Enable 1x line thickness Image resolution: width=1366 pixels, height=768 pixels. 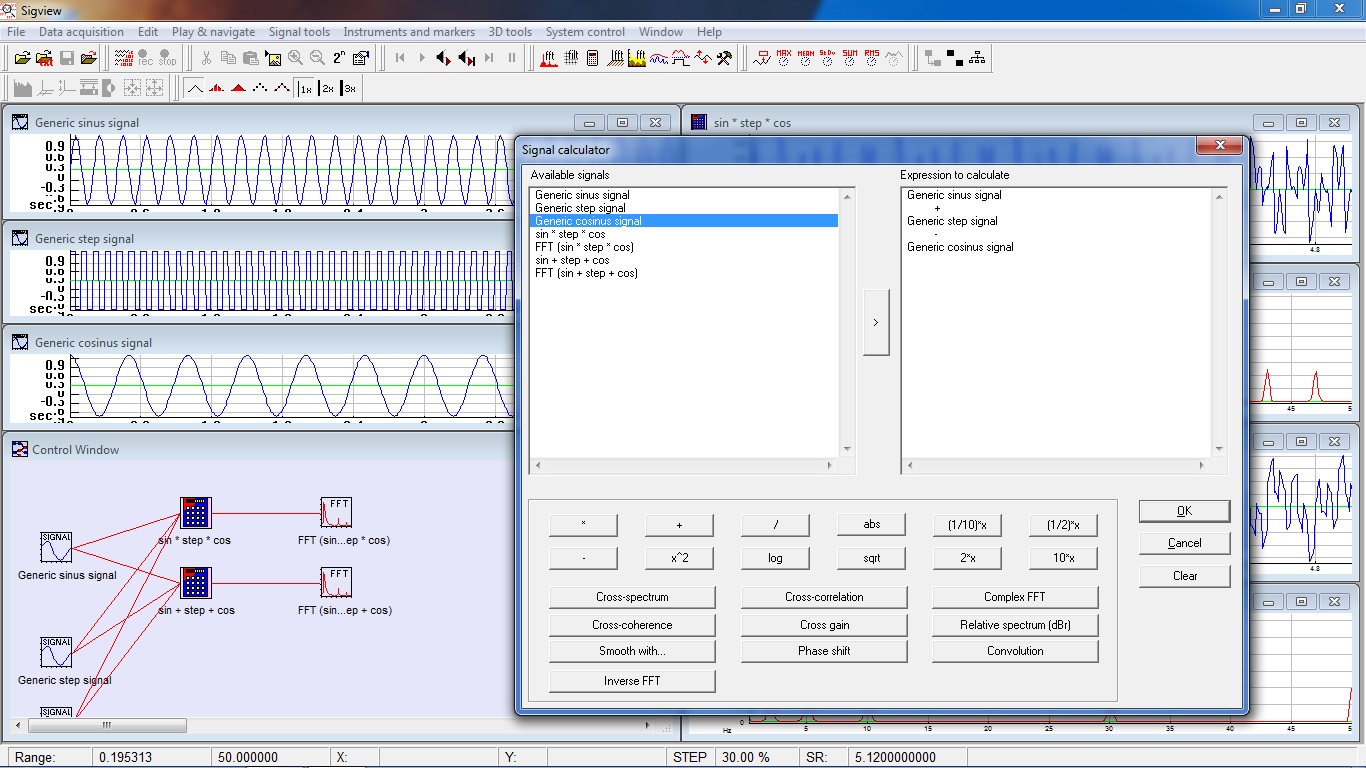(305, 89)
